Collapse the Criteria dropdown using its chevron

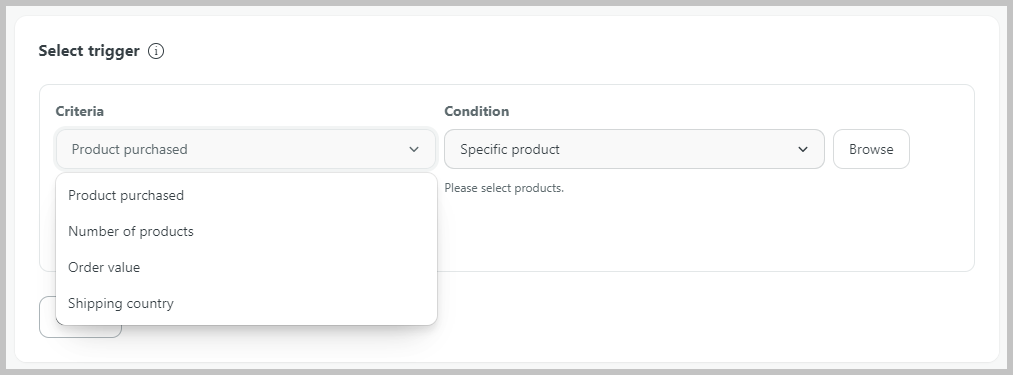point(414,149)
